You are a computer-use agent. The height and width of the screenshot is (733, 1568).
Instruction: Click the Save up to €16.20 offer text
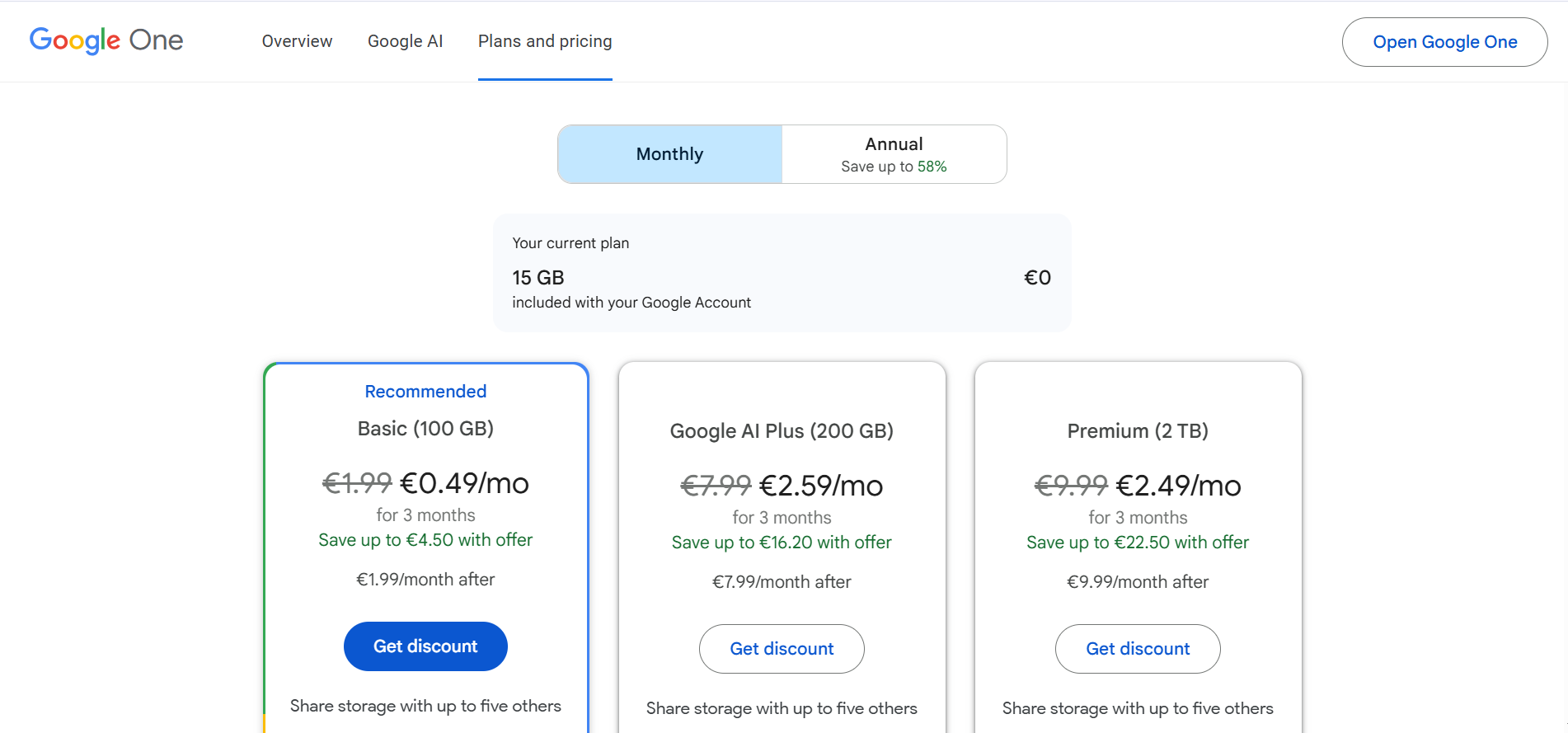pyautogui.click(x=782, y=543)
